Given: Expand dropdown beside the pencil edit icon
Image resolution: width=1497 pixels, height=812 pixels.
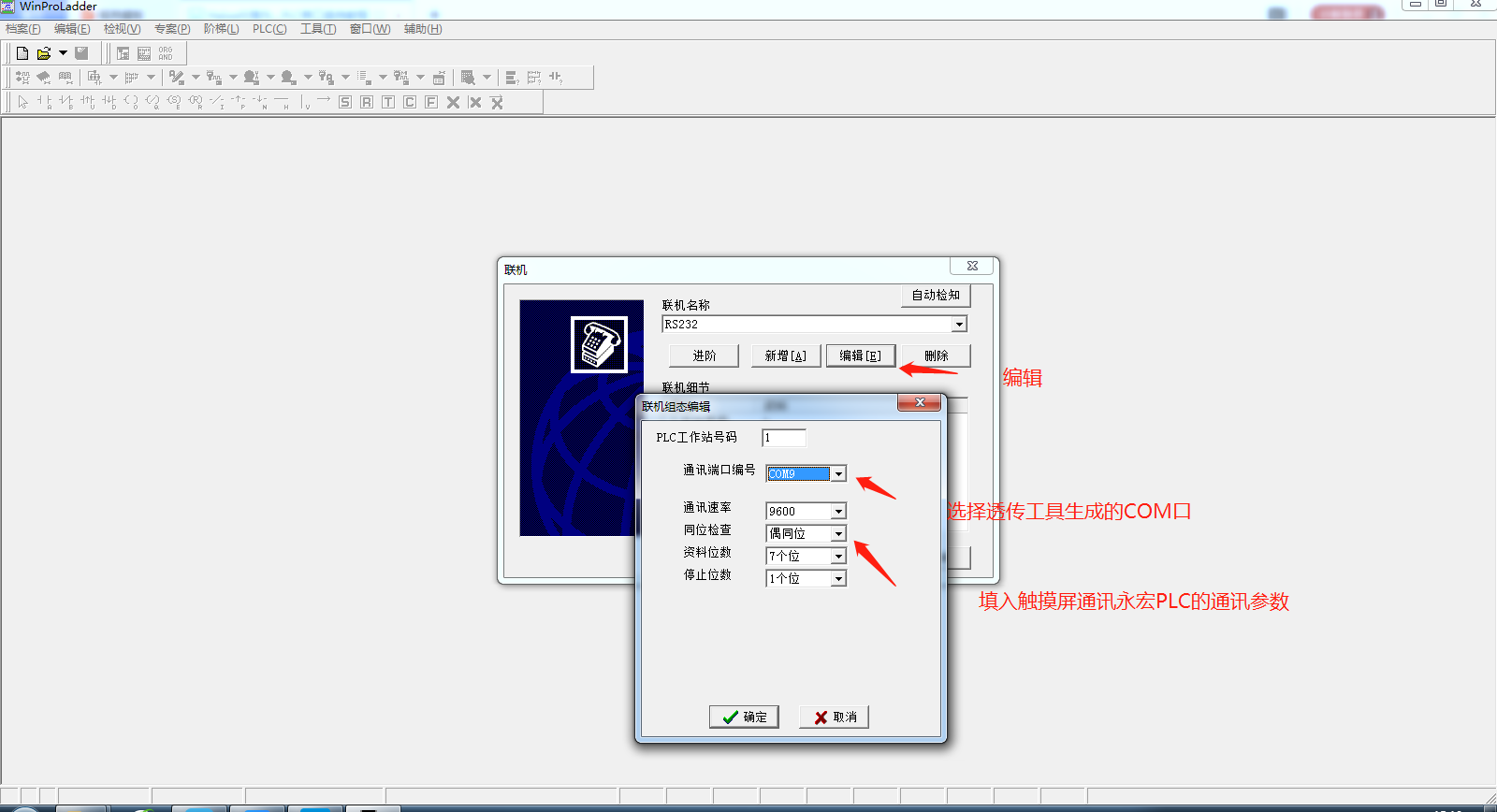Looking at the screenshot, I should click(196, 78).
